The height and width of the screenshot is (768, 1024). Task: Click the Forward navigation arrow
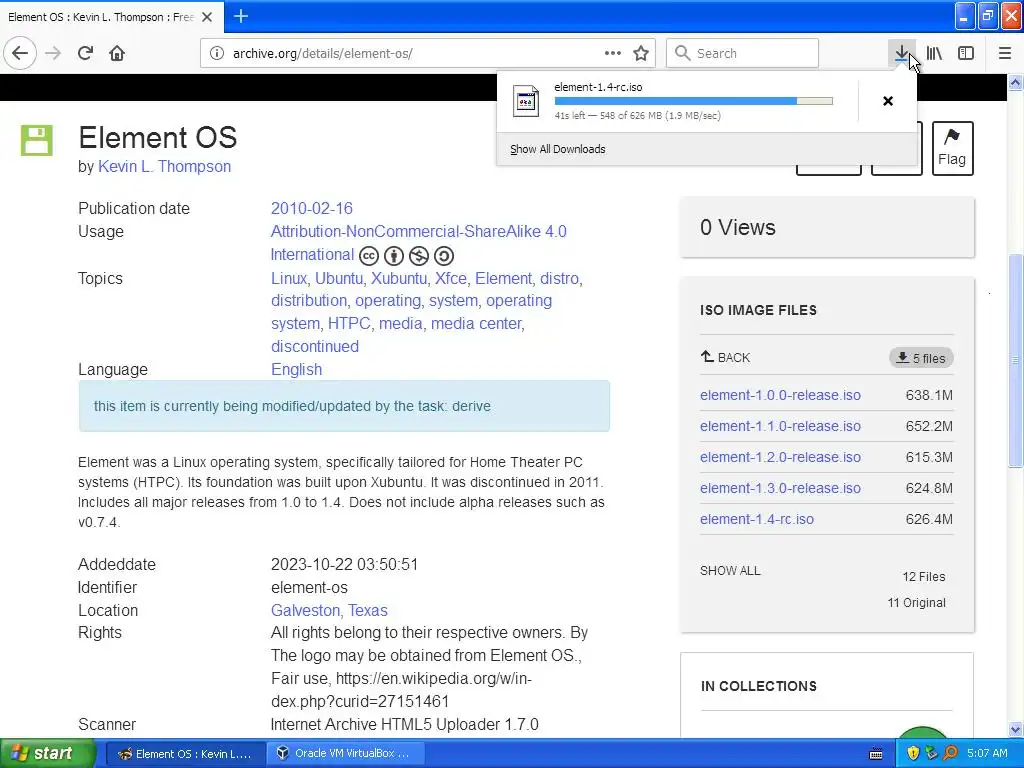54,53
